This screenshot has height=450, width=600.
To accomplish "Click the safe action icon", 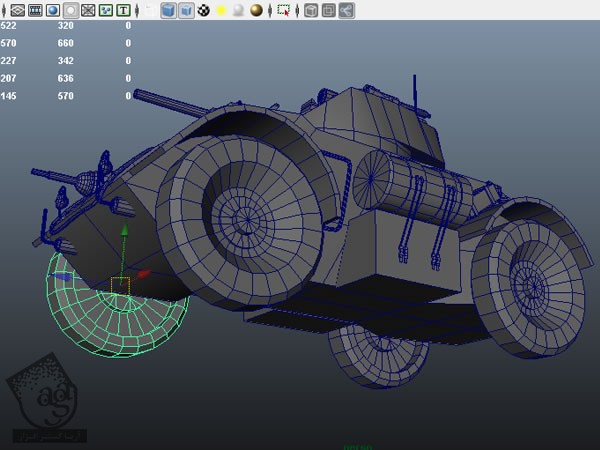I will pyautogui.click(x=106, y=10).
